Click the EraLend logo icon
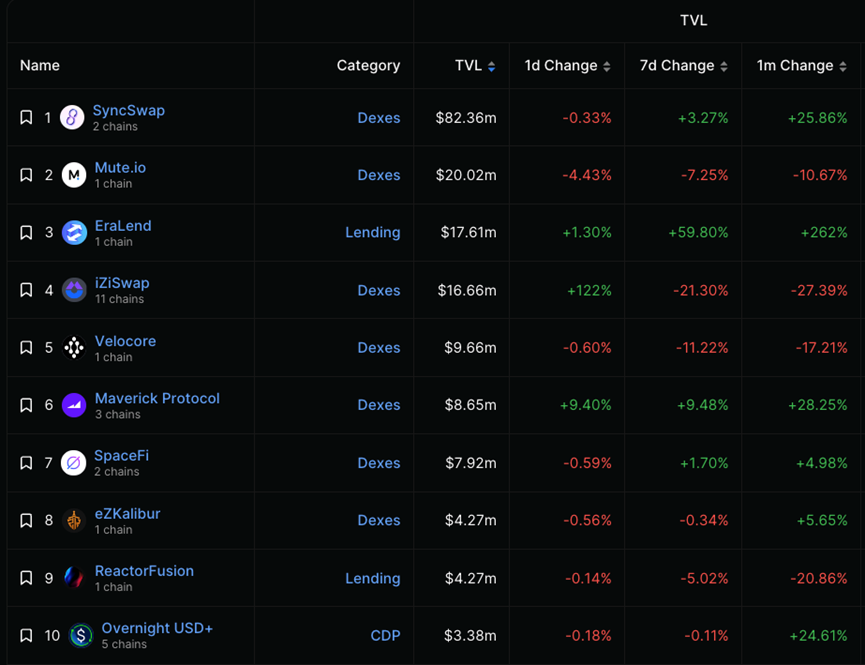Screen dimensions: 865x665 [x=74, y=233]
